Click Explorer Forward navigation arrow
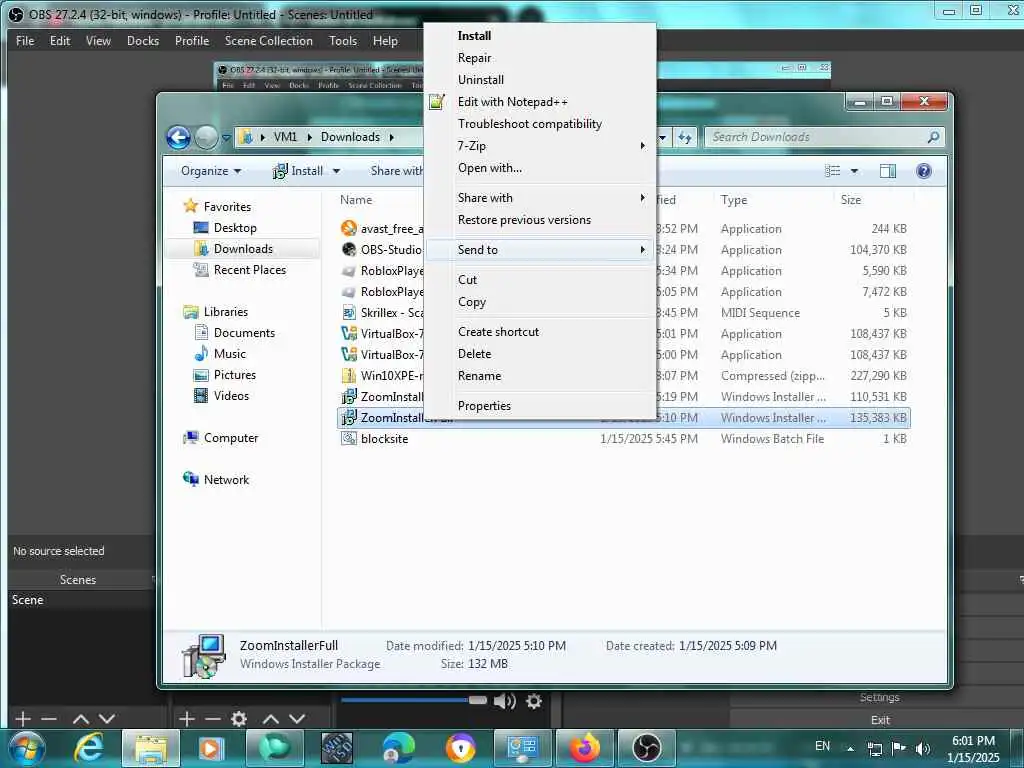The height and width of the screenshot is (768, 1024). coord(206,137)
